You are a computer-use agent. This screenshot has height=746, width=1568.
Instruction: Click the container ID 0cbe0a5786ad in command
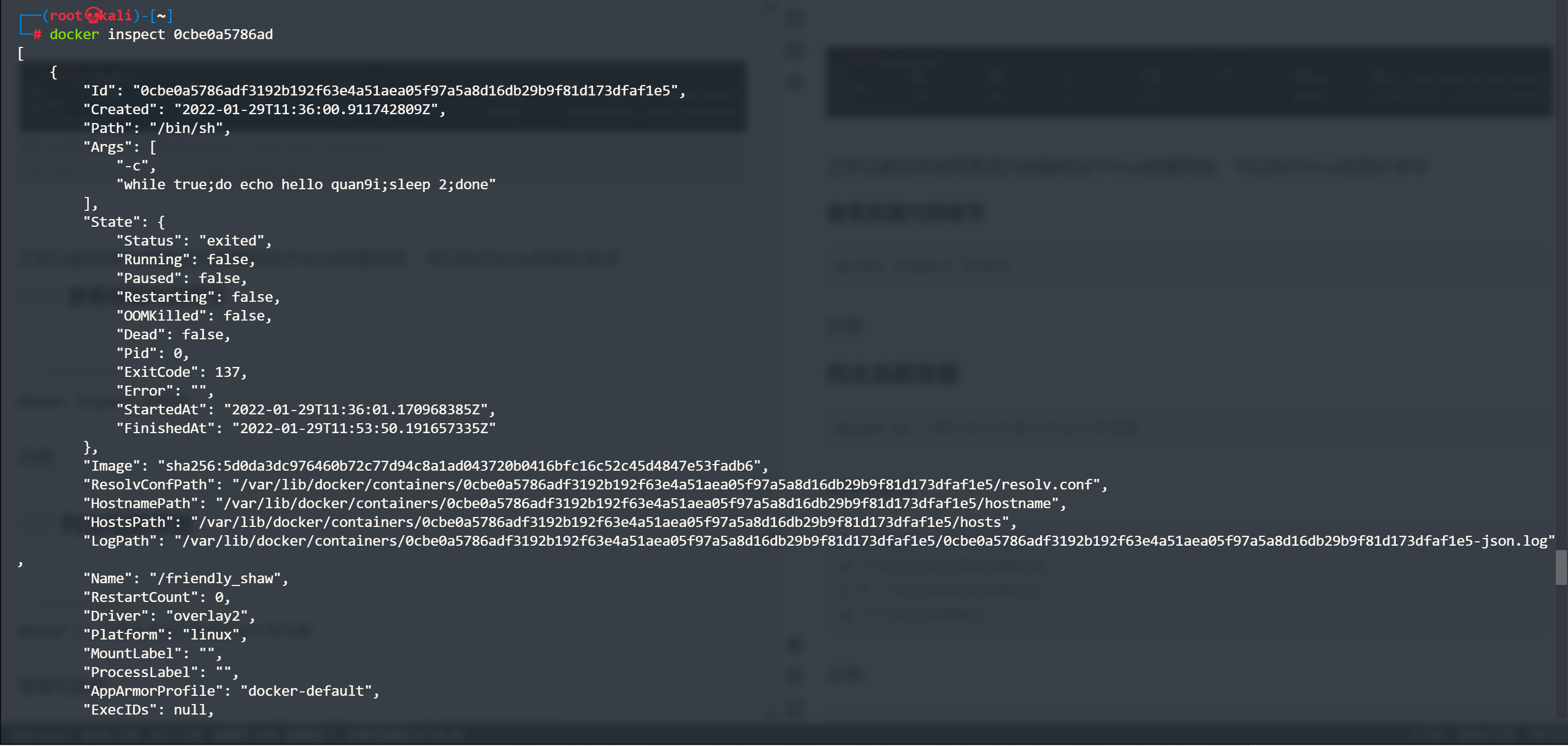click(223, 35)
